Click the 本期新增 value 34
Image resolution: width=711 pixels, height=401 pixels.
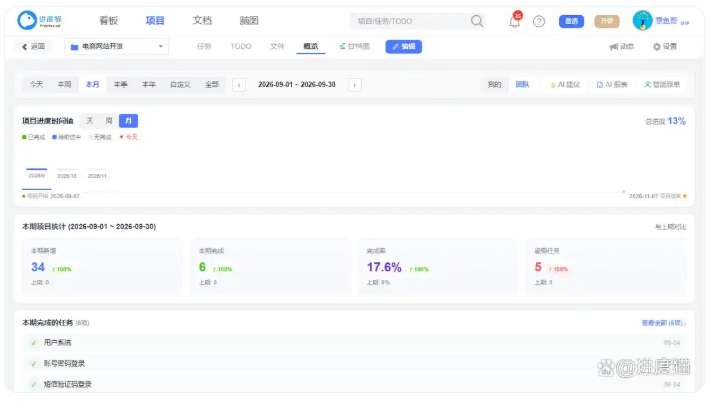pos(38,267)
